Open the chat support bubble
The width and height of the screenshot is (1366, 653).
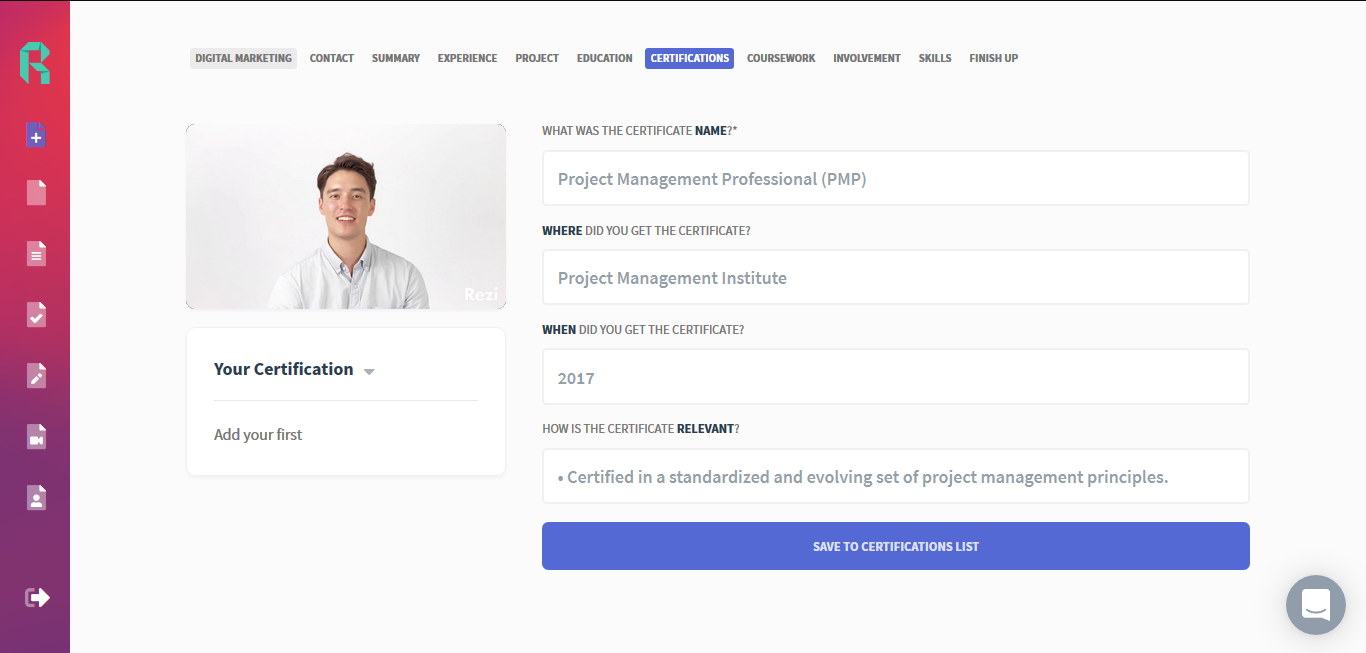[x=1316, y=605]
